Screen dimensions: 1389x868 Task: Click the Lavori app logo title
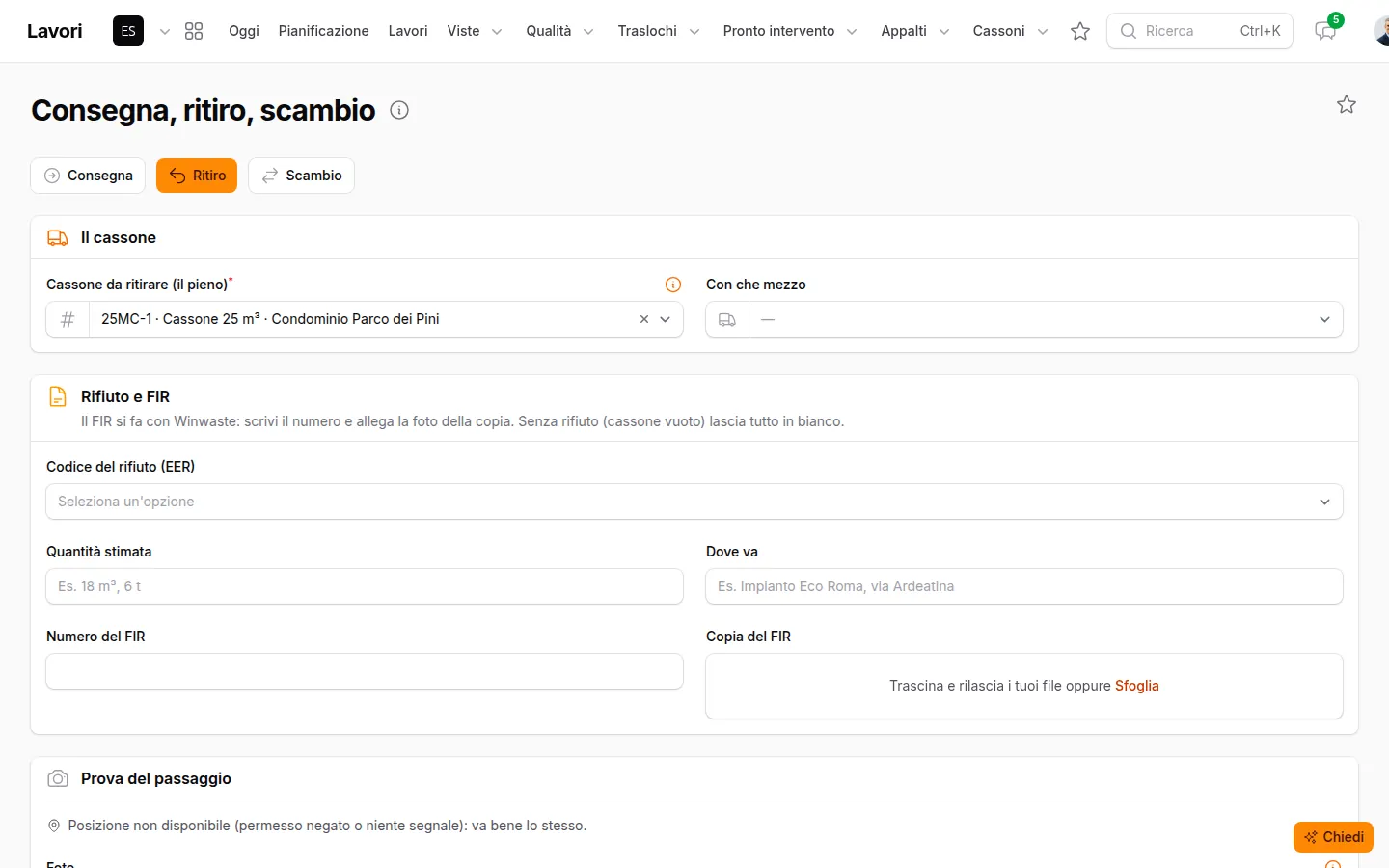coord(55,31)
